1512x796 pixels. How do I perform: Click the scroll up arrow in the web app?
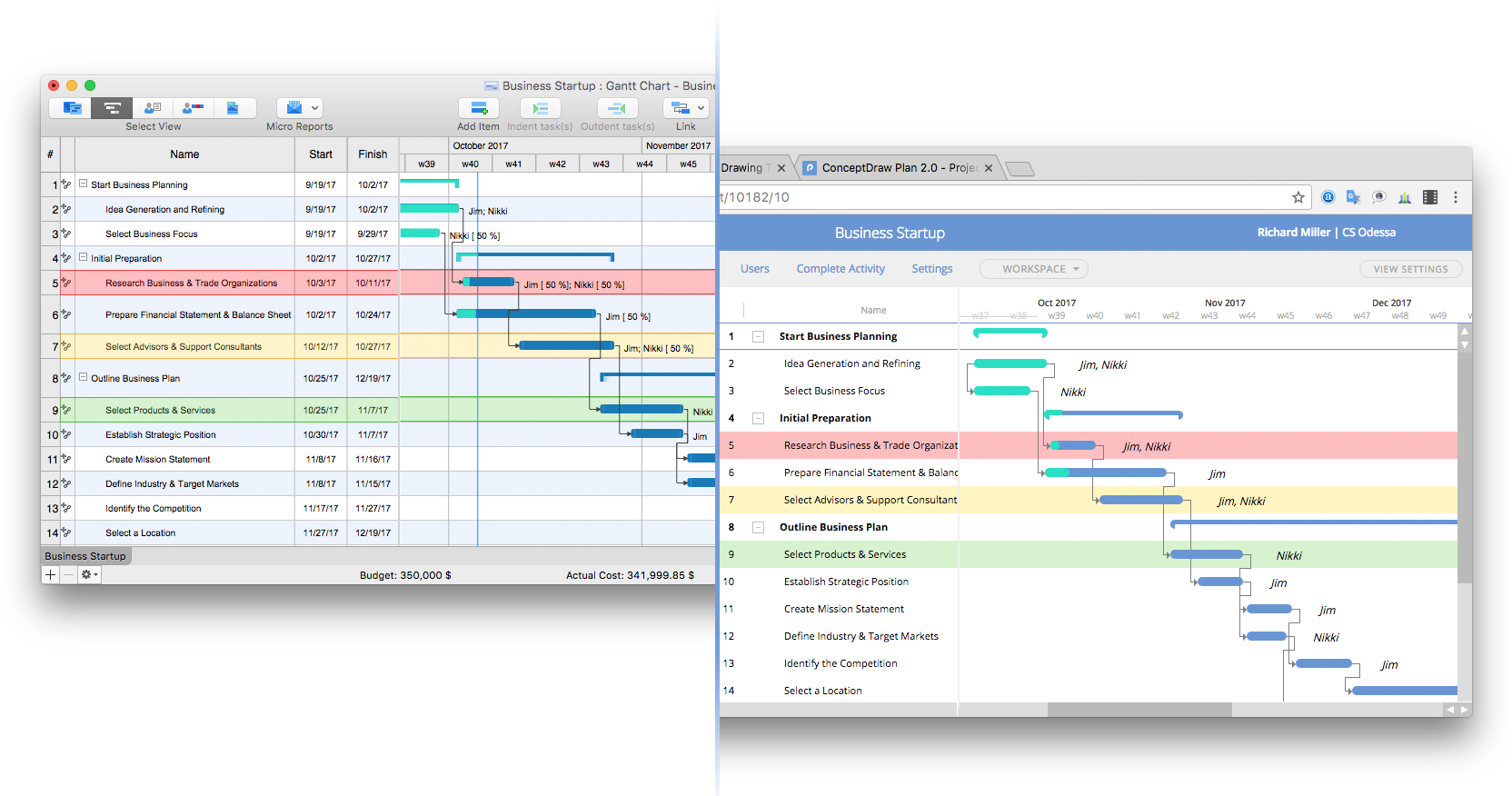point(1464,332)
